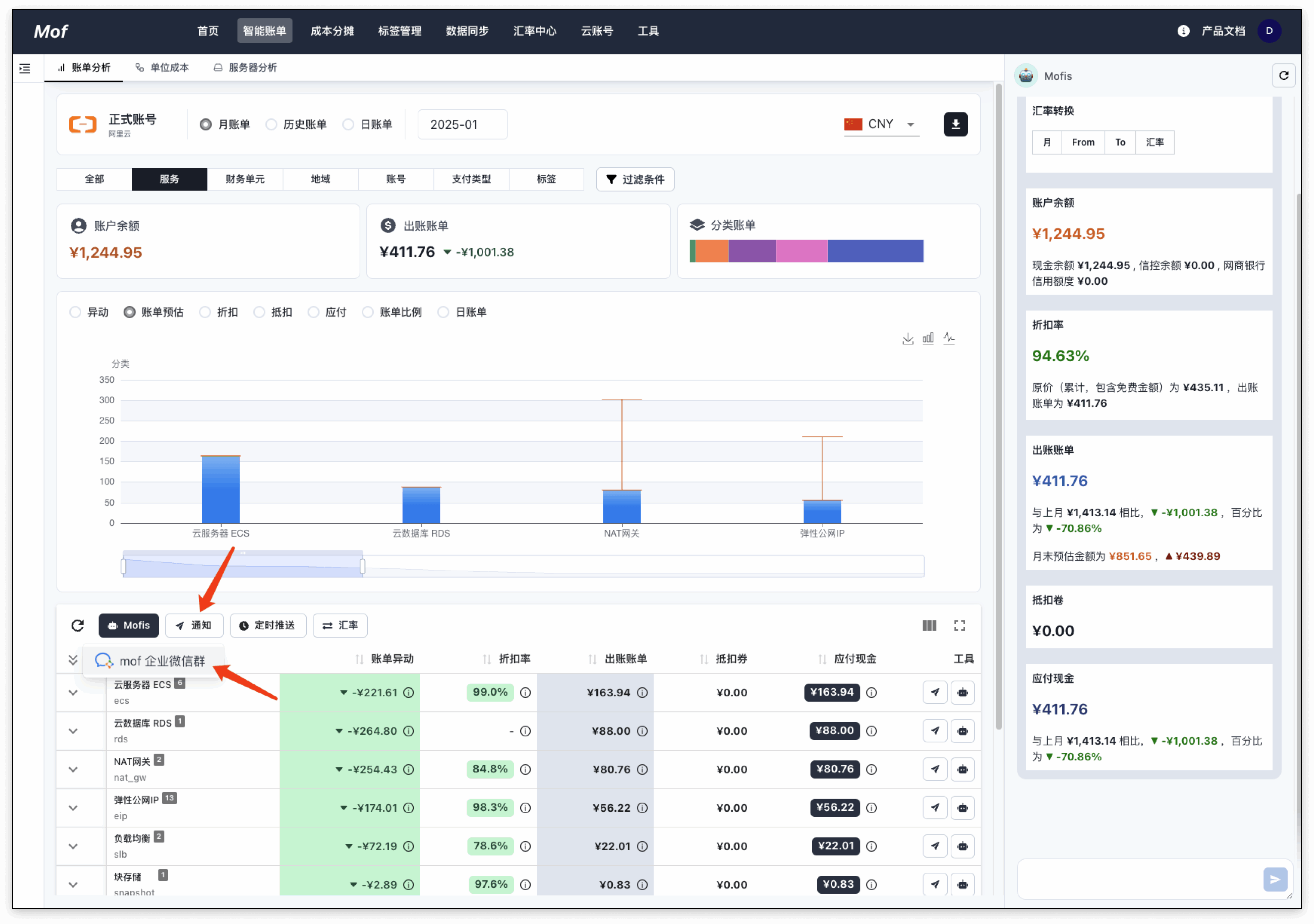Open column settings icon above table
The height and width of the screenshot is (924, 1314).
pos(929,625)
